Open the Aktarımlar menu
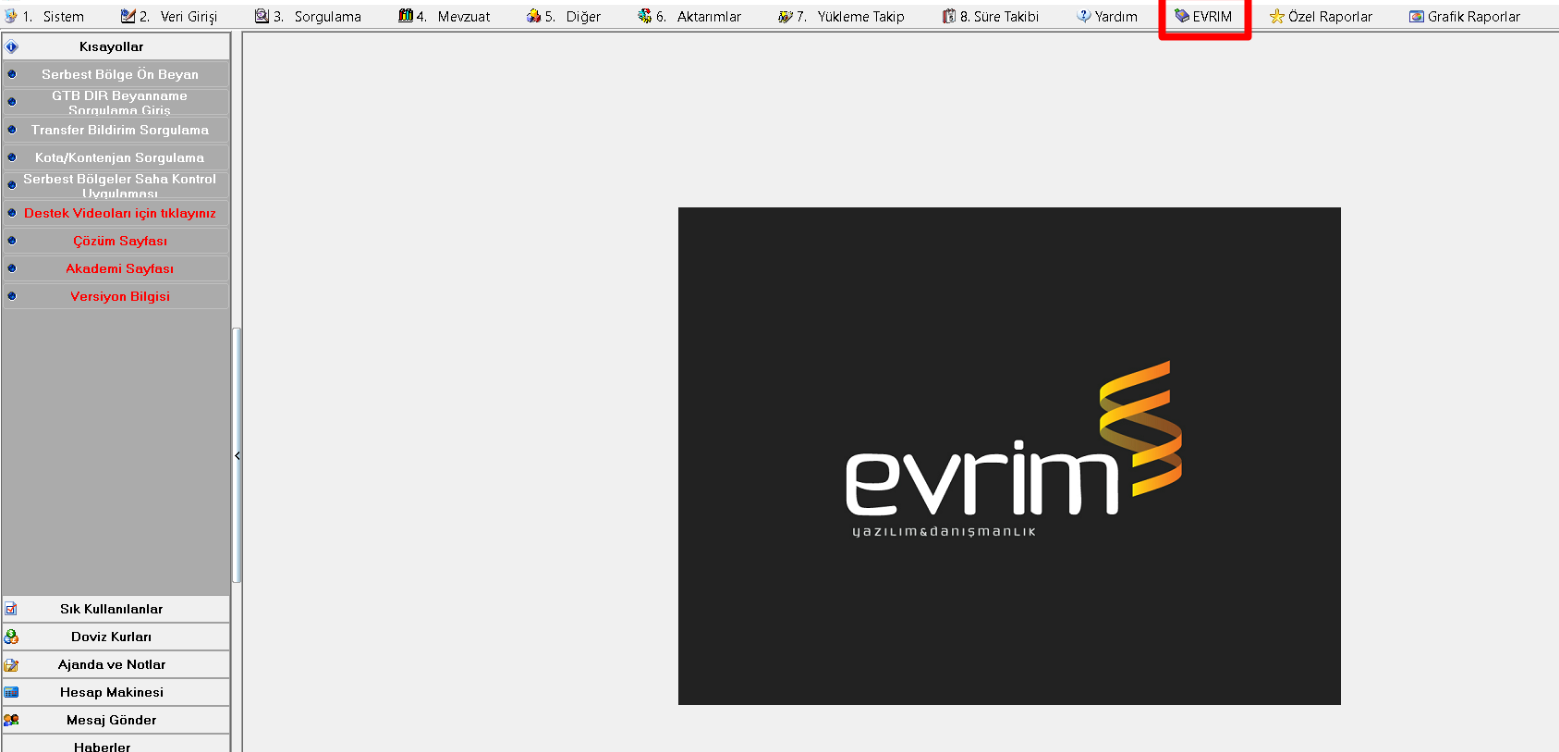The width and height of the screenshot is (1559, 752). 689,16
